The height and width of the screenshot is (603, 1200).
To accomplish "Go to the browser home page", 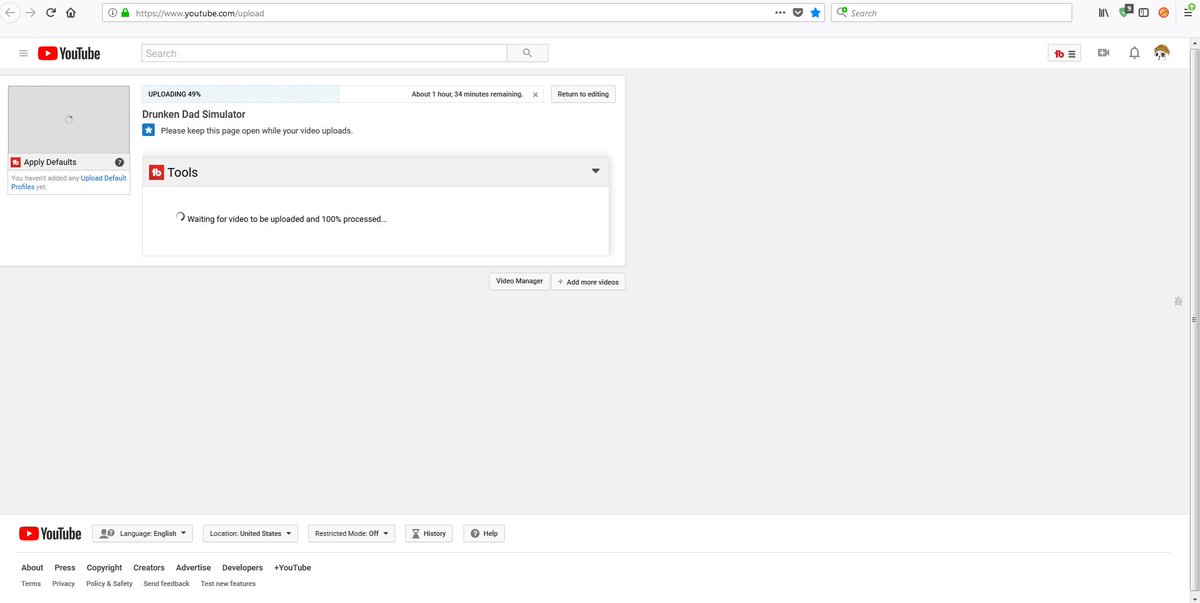I will pos(70,13).
